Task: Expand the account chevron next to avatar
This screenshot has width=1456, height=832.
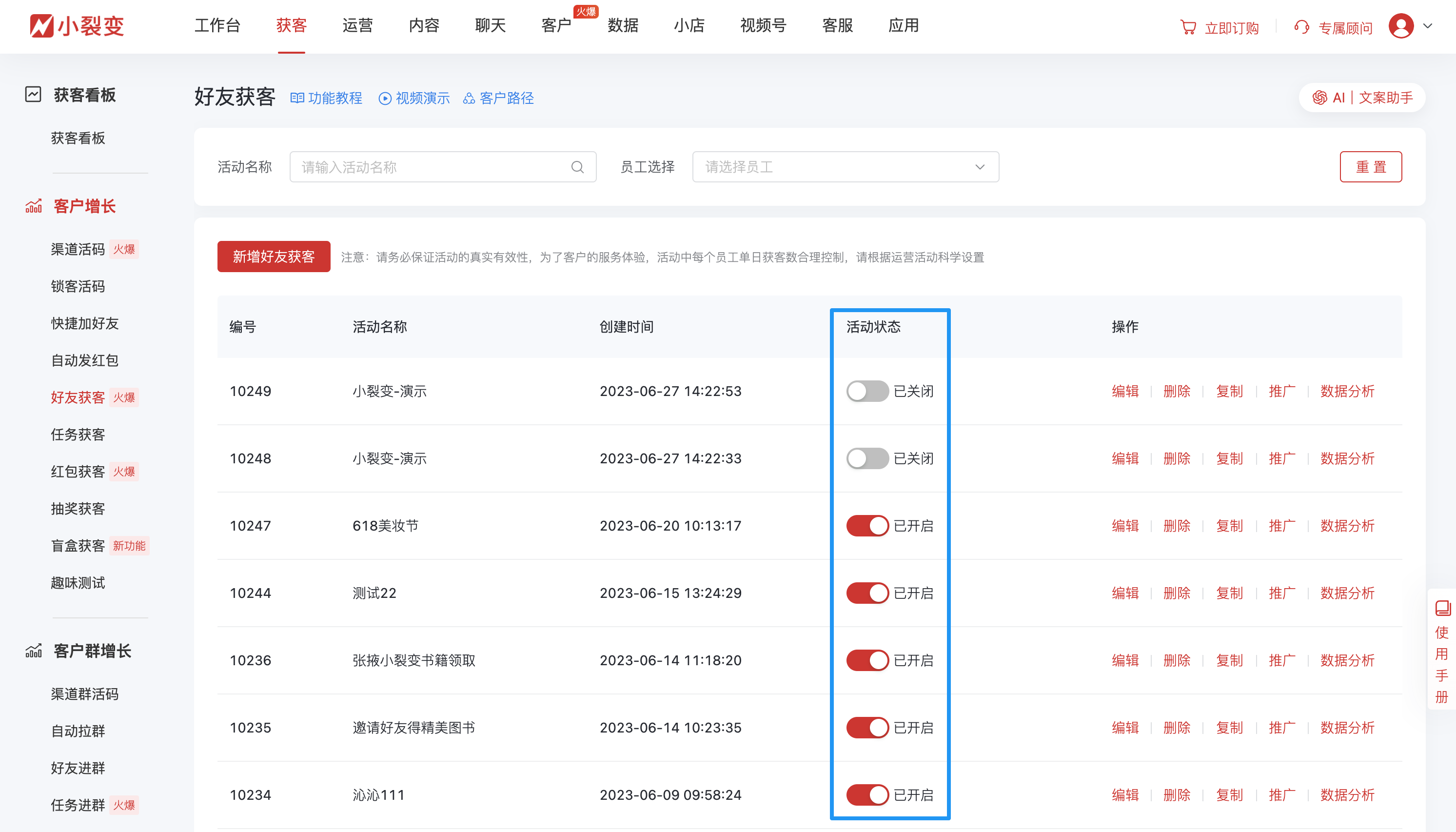Action: (x=1427, y=26)
